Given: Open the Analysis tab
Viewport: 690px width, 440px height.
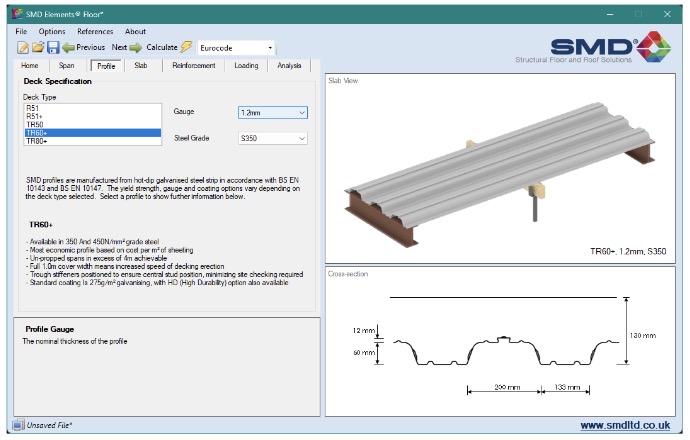Looking at the screenshot, I should pyautogui.click(x=289, y=65).
